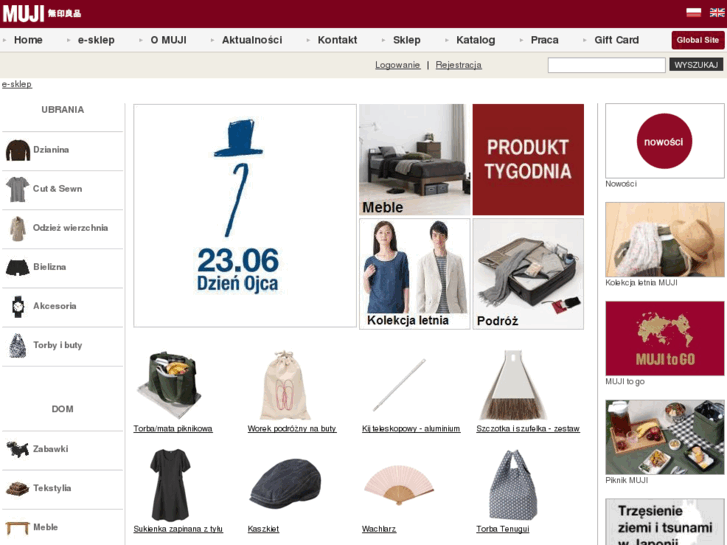Open the Akcesoria watch icon
Image resolution: width=727 pixels, height=545 pixels.
tap(18, 307)
